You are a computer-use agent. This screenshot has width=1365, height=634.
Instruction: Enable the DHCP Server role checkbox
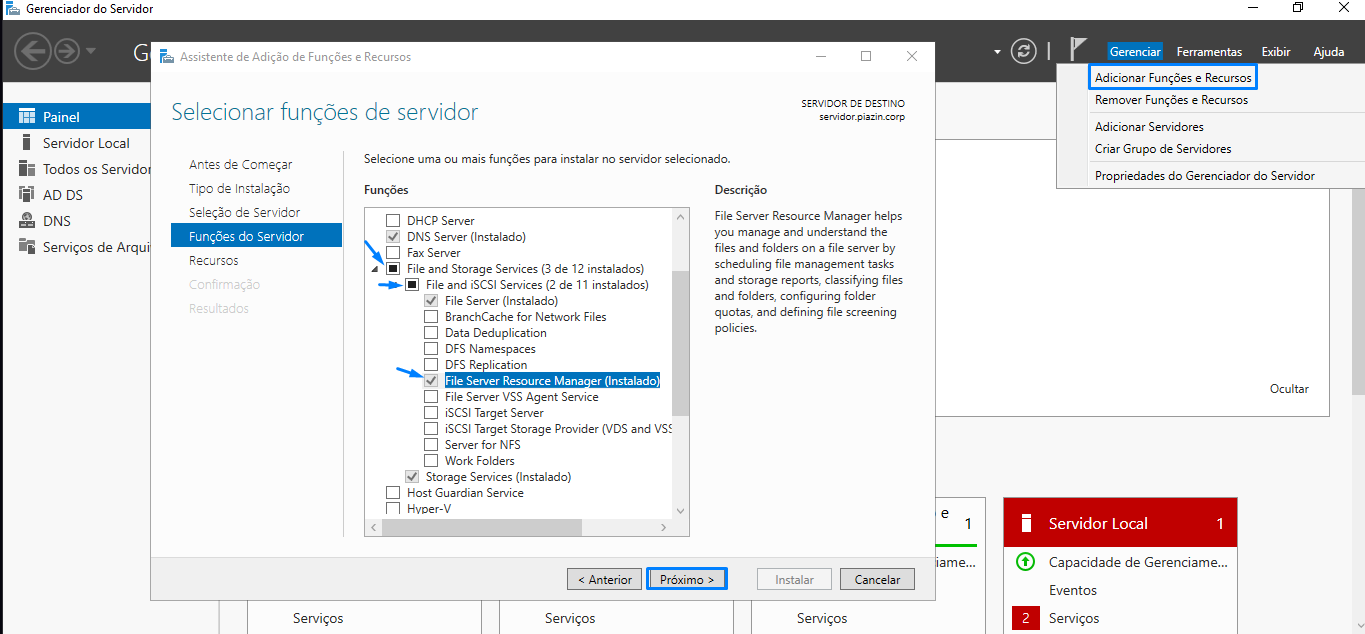tap(393, 220)
